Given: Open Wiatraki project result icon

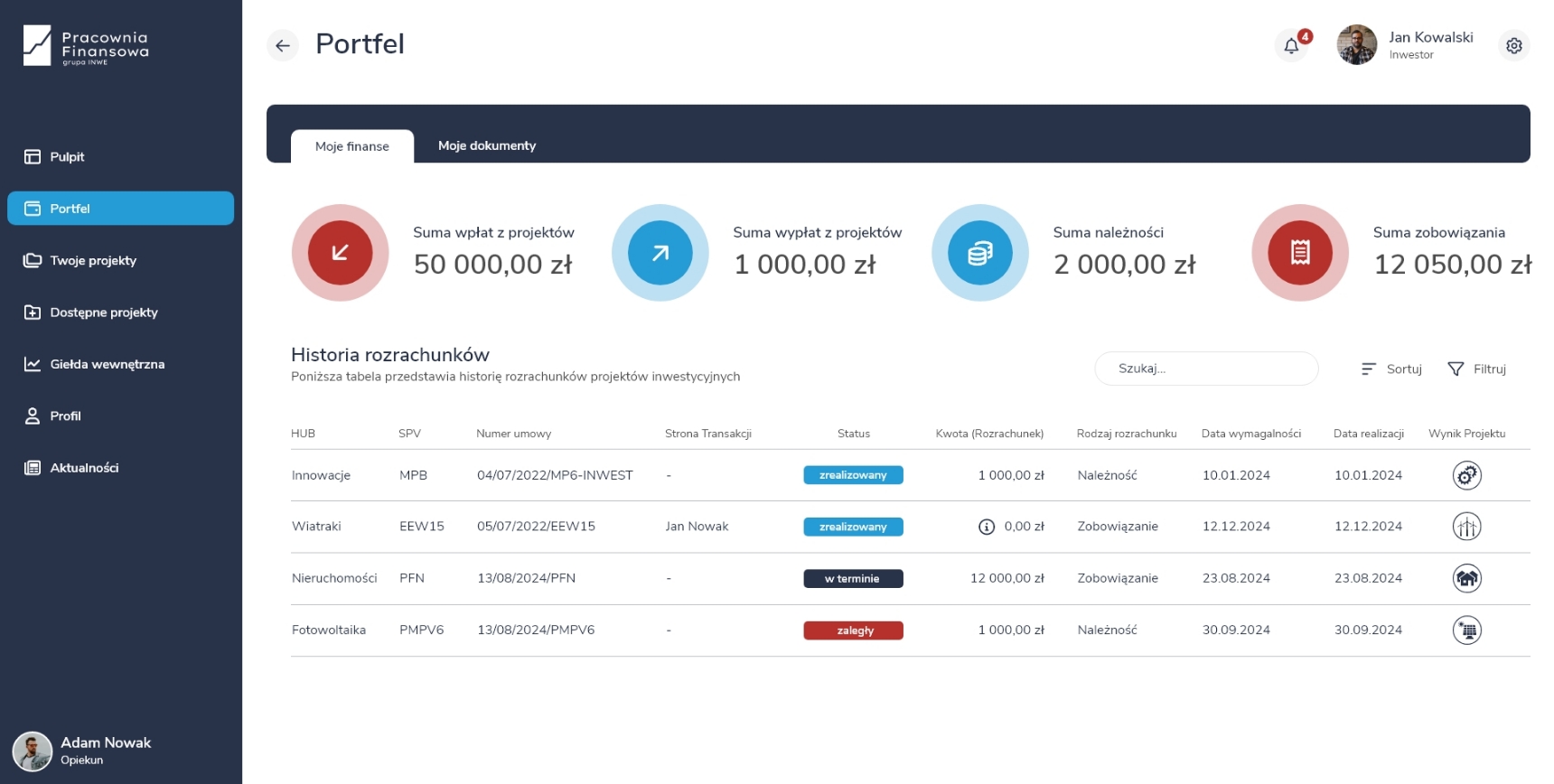Looking at the screenshot, I should [x=1466, y=527].
